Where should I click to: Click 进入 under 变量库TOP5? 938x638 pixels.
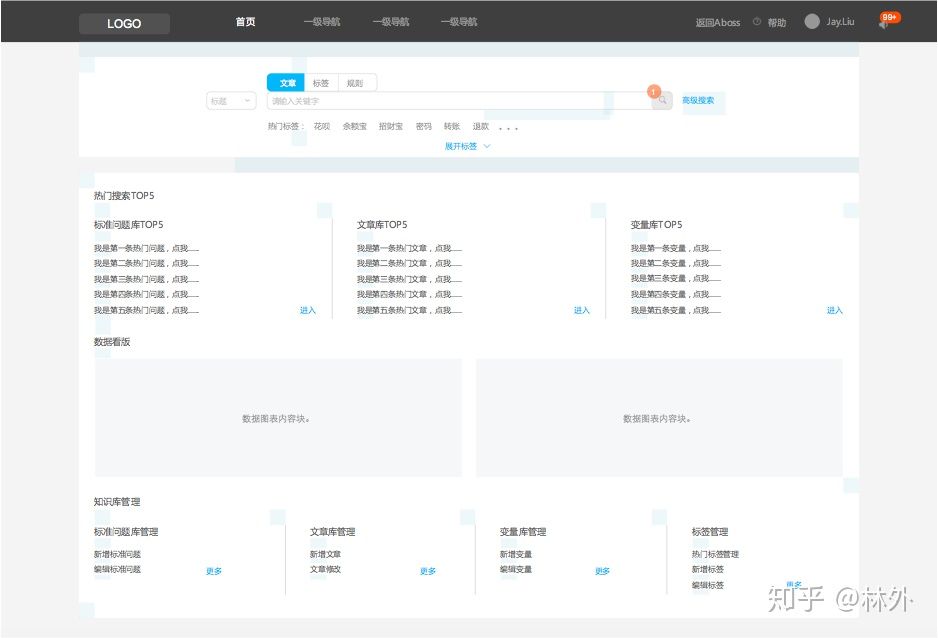(835, 310)
